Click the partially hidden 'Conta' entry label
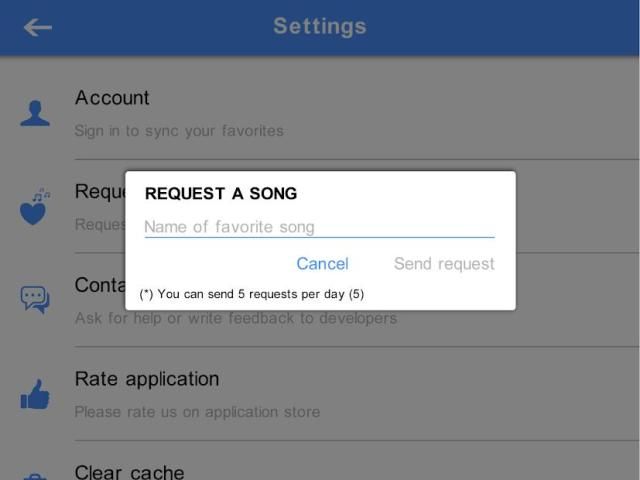The height and width of the screenshot is (480, 640). coord(99,286)
